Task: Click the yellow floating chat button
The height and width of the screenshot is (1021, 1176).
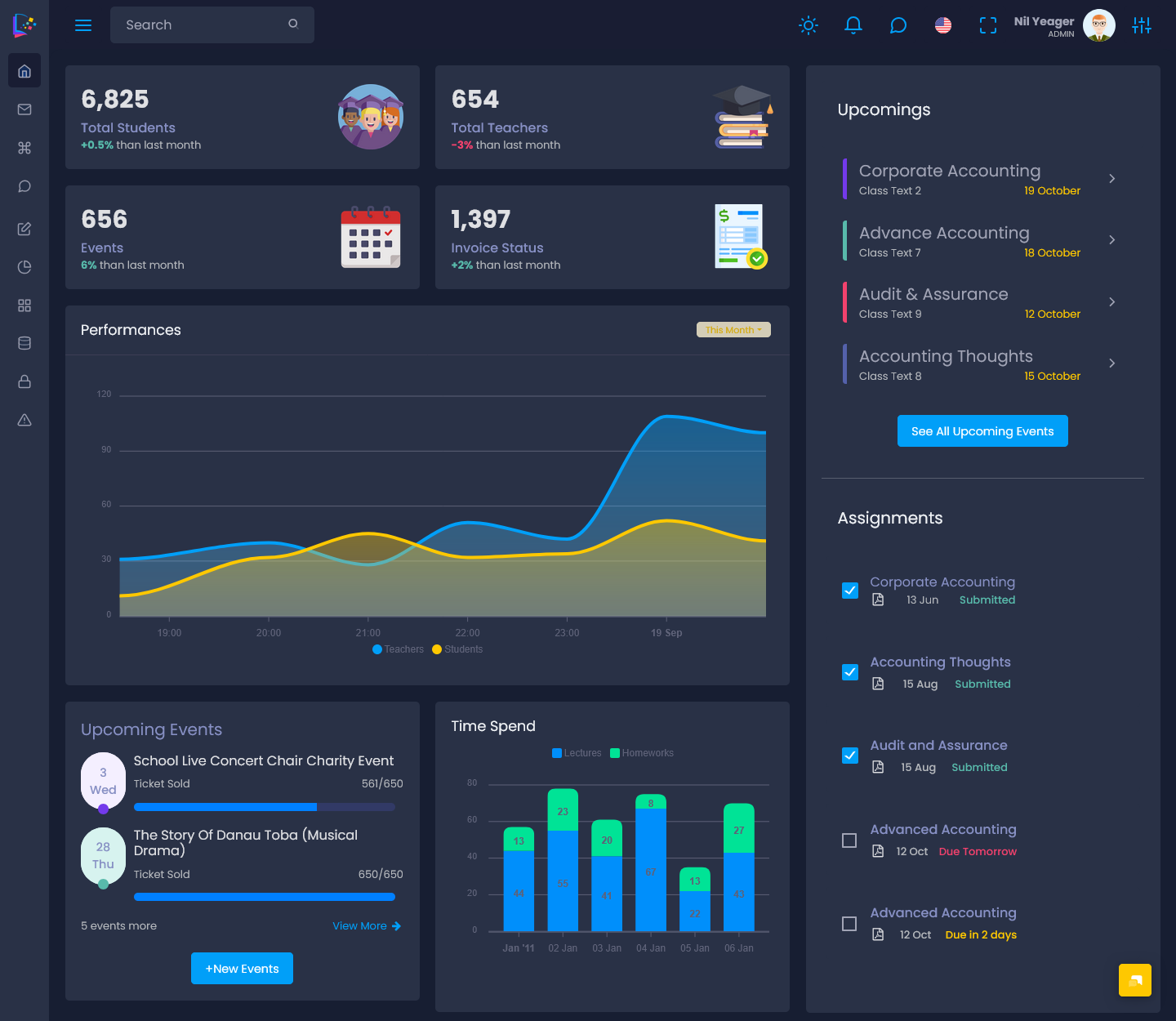Action: [x=1134, y=979]
